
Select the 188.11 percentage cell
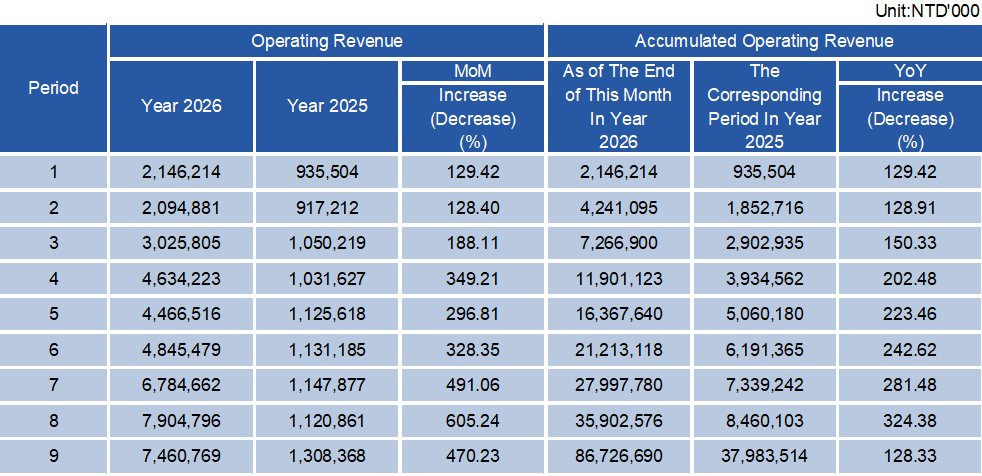473,243
